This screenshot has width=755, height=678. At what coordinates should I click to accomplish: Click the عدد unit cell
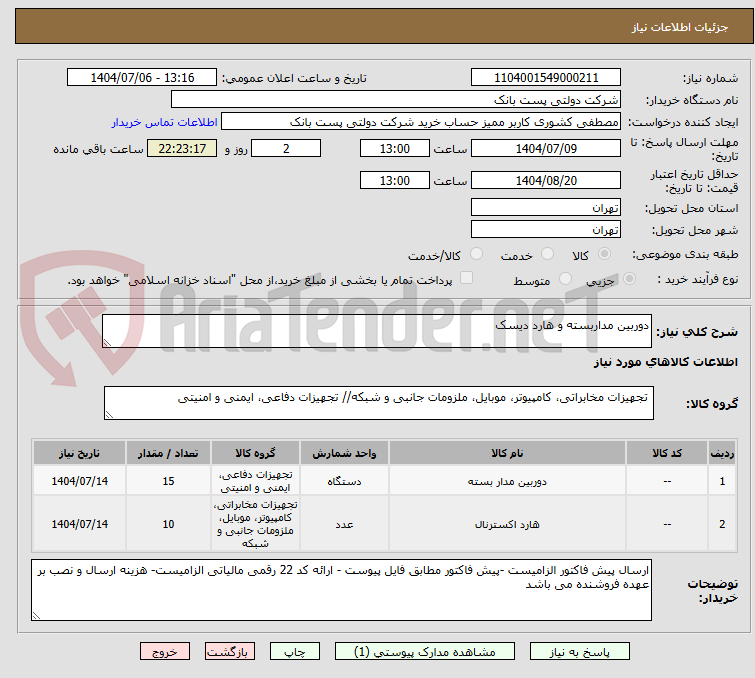click(x=344, y=524)
